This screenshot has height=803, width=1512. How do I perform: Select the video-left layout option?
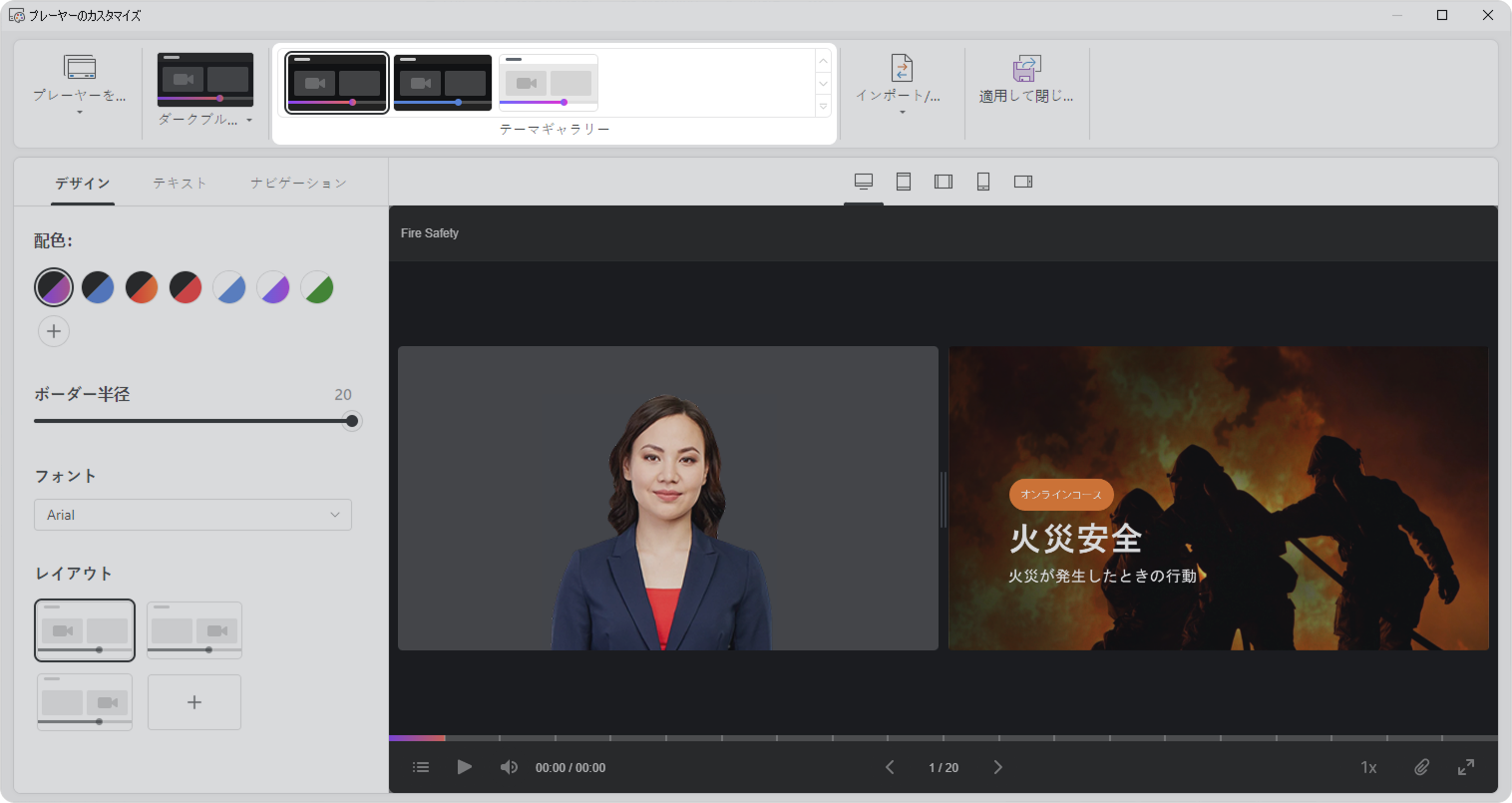[x=85, y=630]
